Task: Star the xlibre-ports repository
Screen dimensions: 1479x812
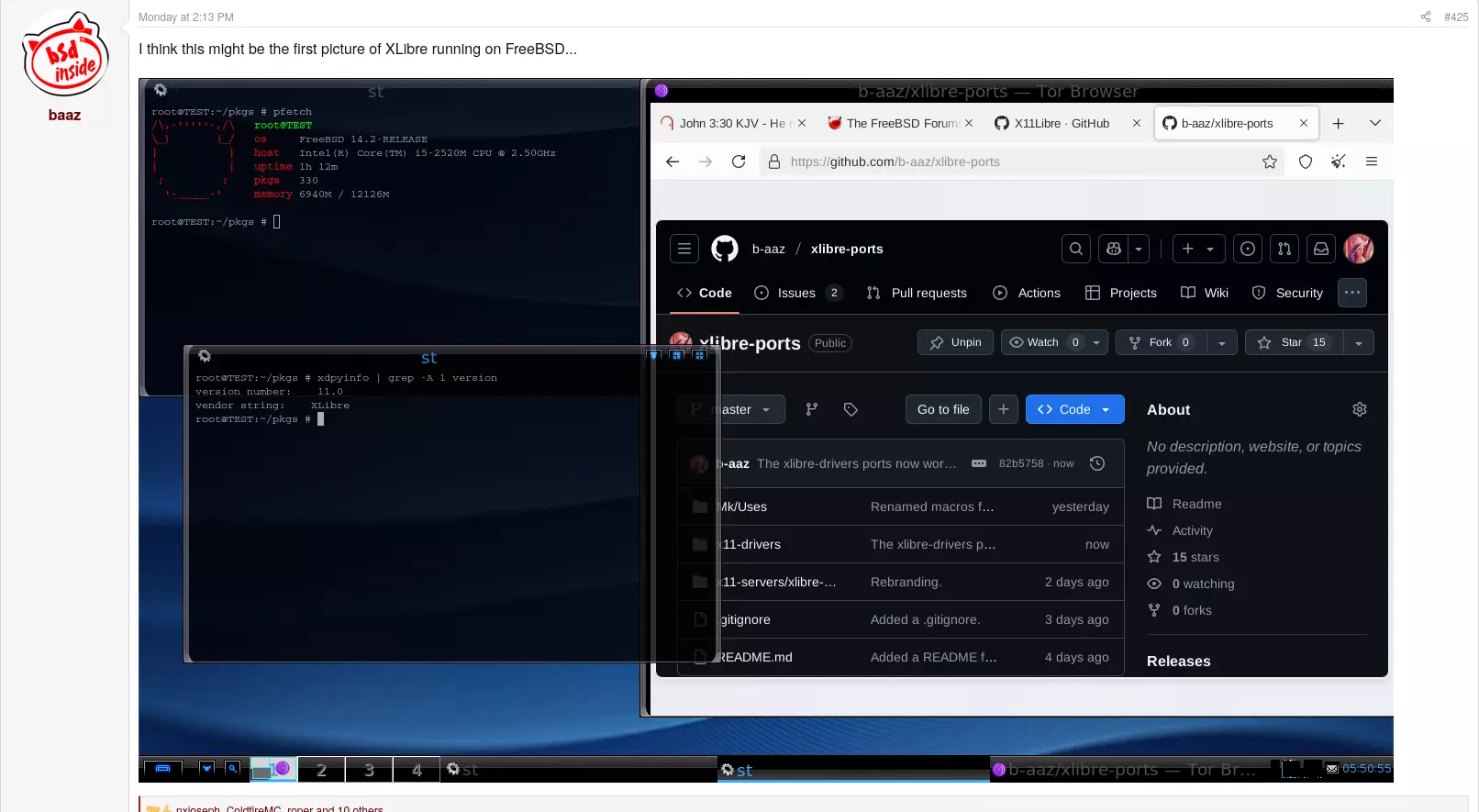Action: (x=1295, y=342)
